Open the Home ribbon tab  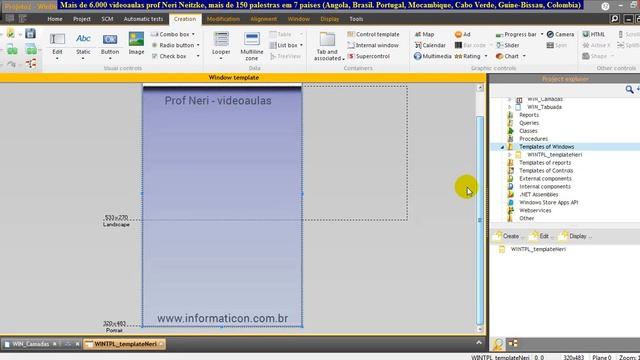(55, 19)
